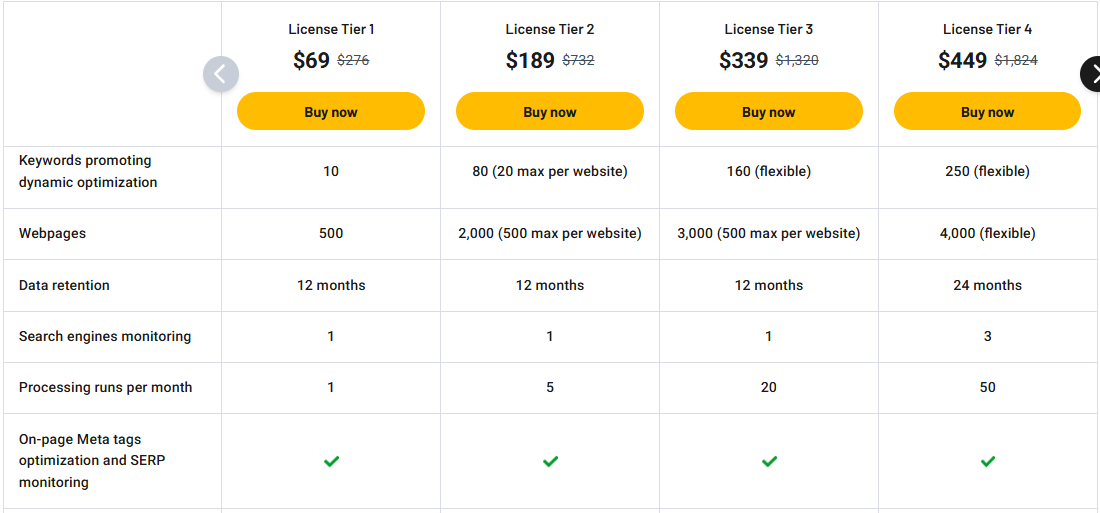Select the License Tier 1 heading
The image size is (1100, 513).
[331, 29]
